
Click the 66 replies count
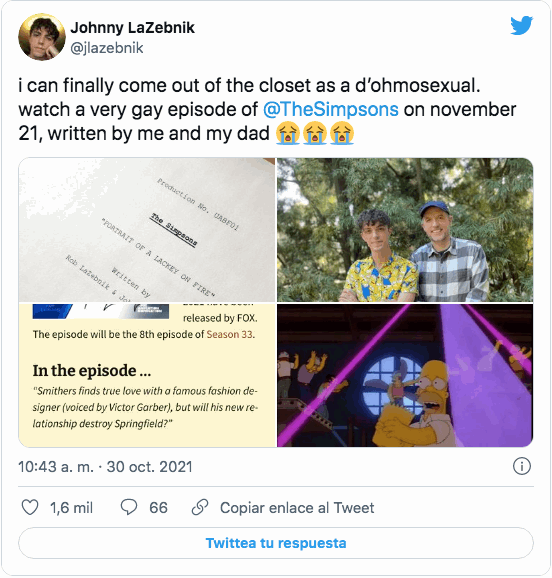click(x=158, y=508)
